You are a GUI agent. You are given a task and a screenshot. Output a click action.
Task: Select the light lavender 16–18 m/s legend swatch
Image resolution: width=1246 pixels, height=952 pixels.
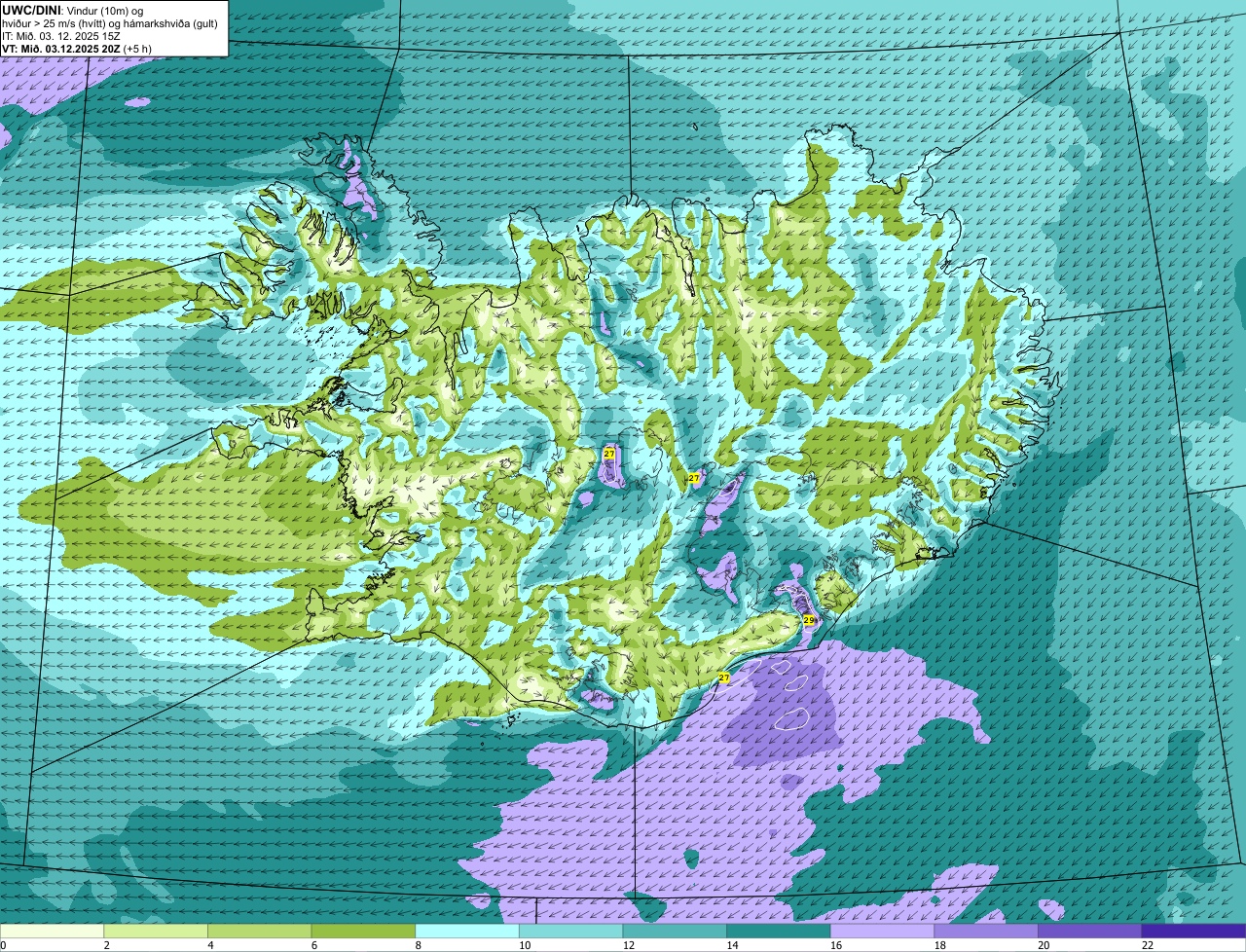tap(882, 932)
